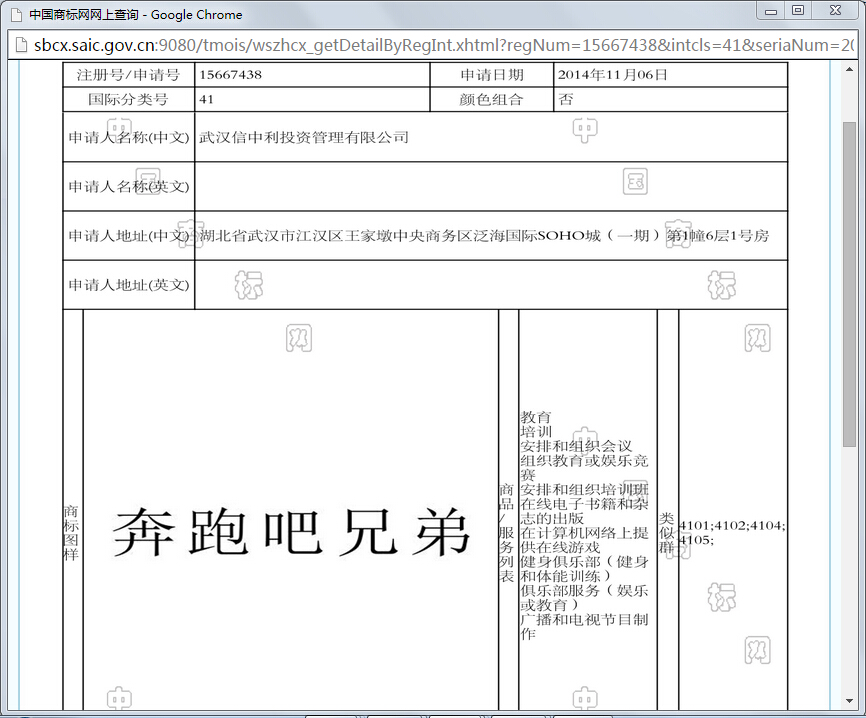Click the 商标图样 vertical label
Viewport: 866px width, 718px height.
pyautogui.click(x=71, y=532)
